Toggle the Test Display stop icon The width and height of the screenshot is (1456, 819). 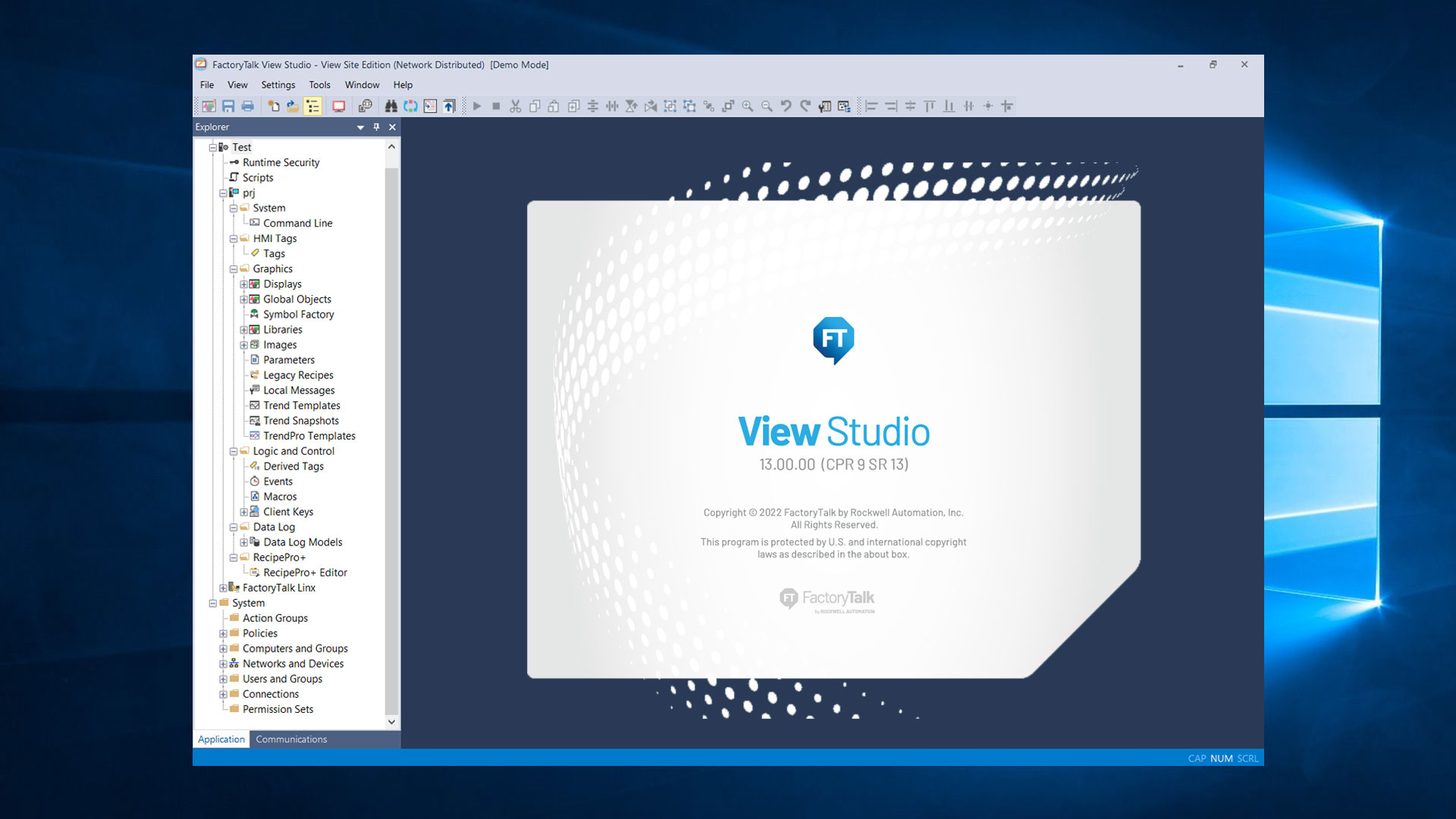(497, 106)
